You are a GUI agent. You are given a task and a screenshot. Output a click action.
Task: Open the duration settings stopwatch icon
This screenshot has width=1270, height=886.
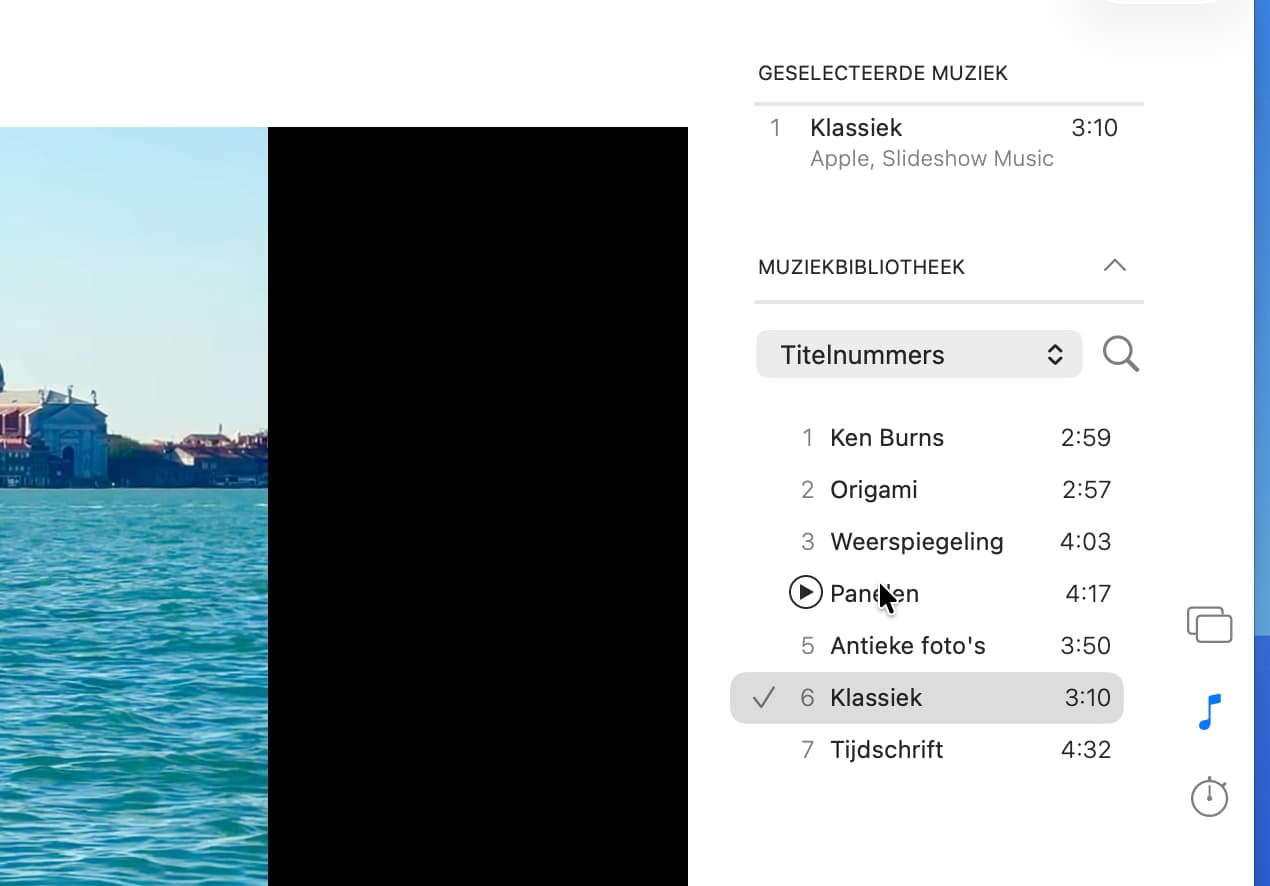[x=1209, y=796]
